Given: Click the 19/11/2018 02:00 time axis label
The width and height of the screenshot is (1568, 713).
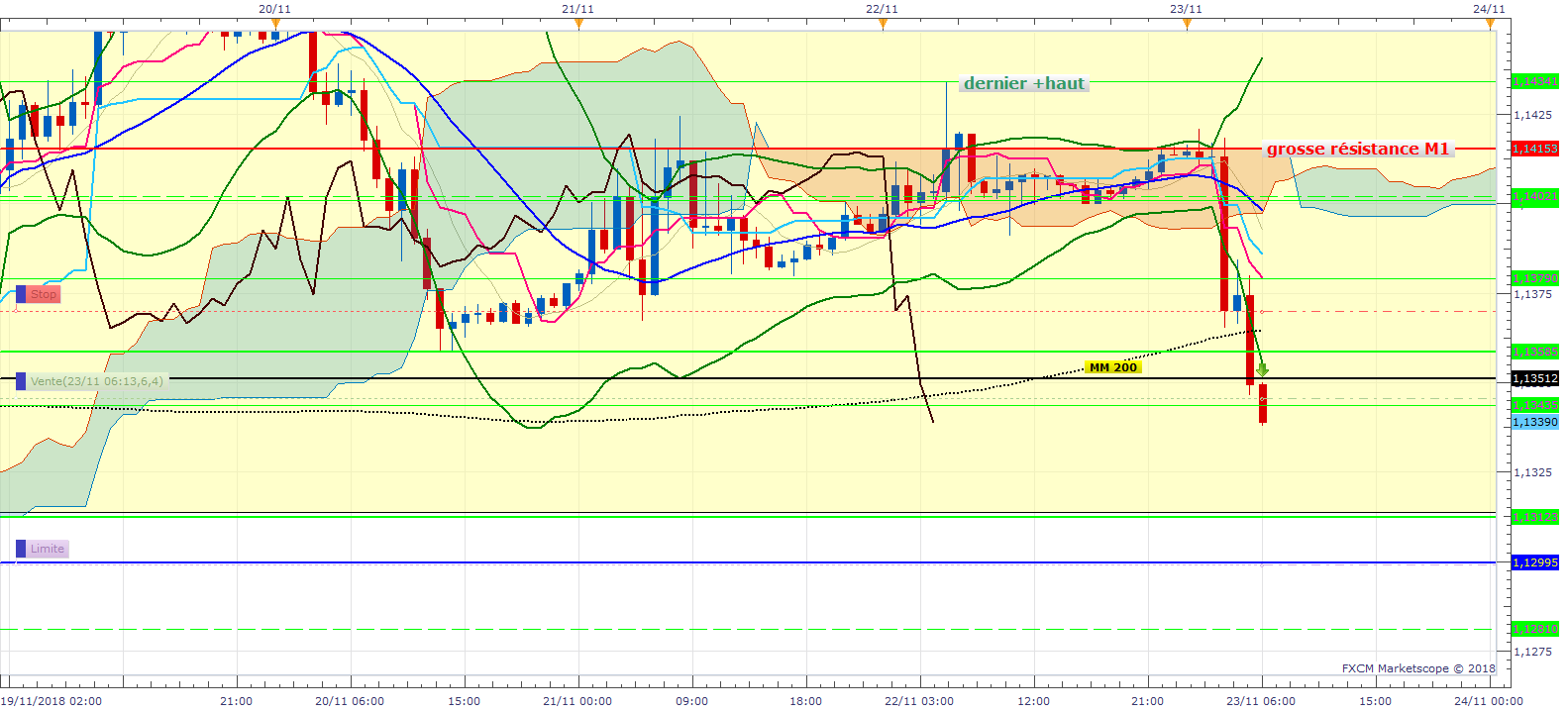Looking at the screenshot, I should (52, 701).
